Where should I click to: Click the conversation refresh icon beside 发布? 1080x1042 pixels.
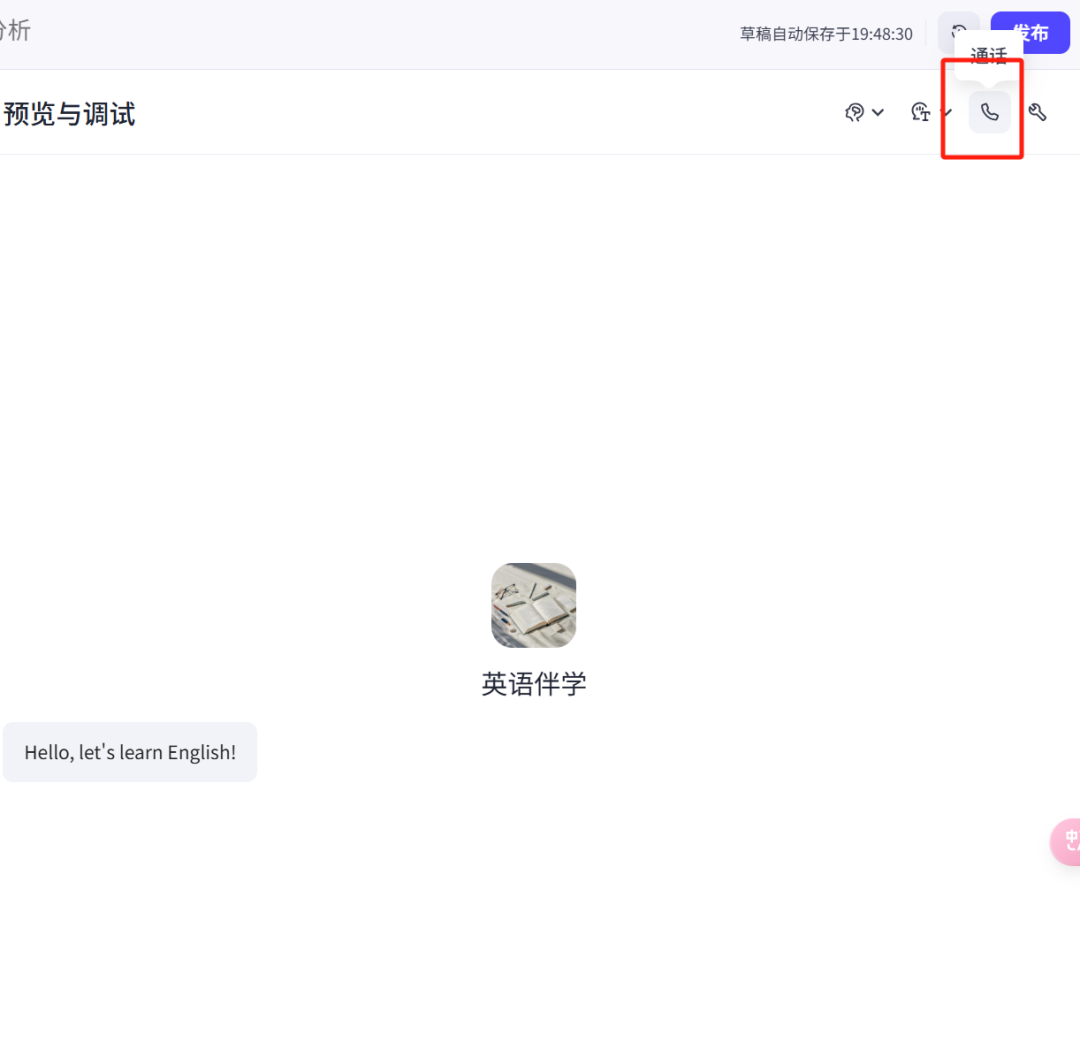[x=958, y=32]
